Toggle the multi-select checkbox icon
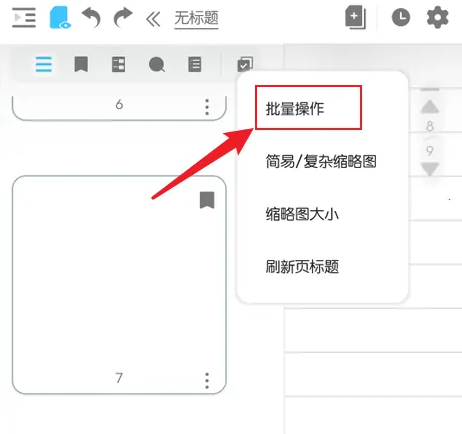462x434 pixels. 245,64
